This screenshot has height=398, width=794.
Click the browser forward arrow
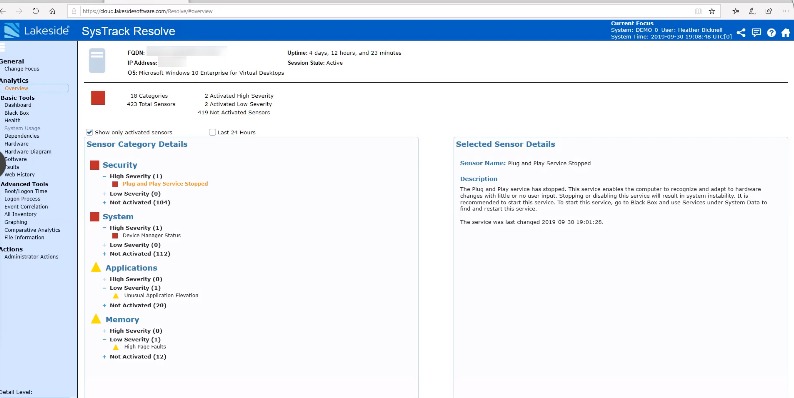tap(19, 11)
